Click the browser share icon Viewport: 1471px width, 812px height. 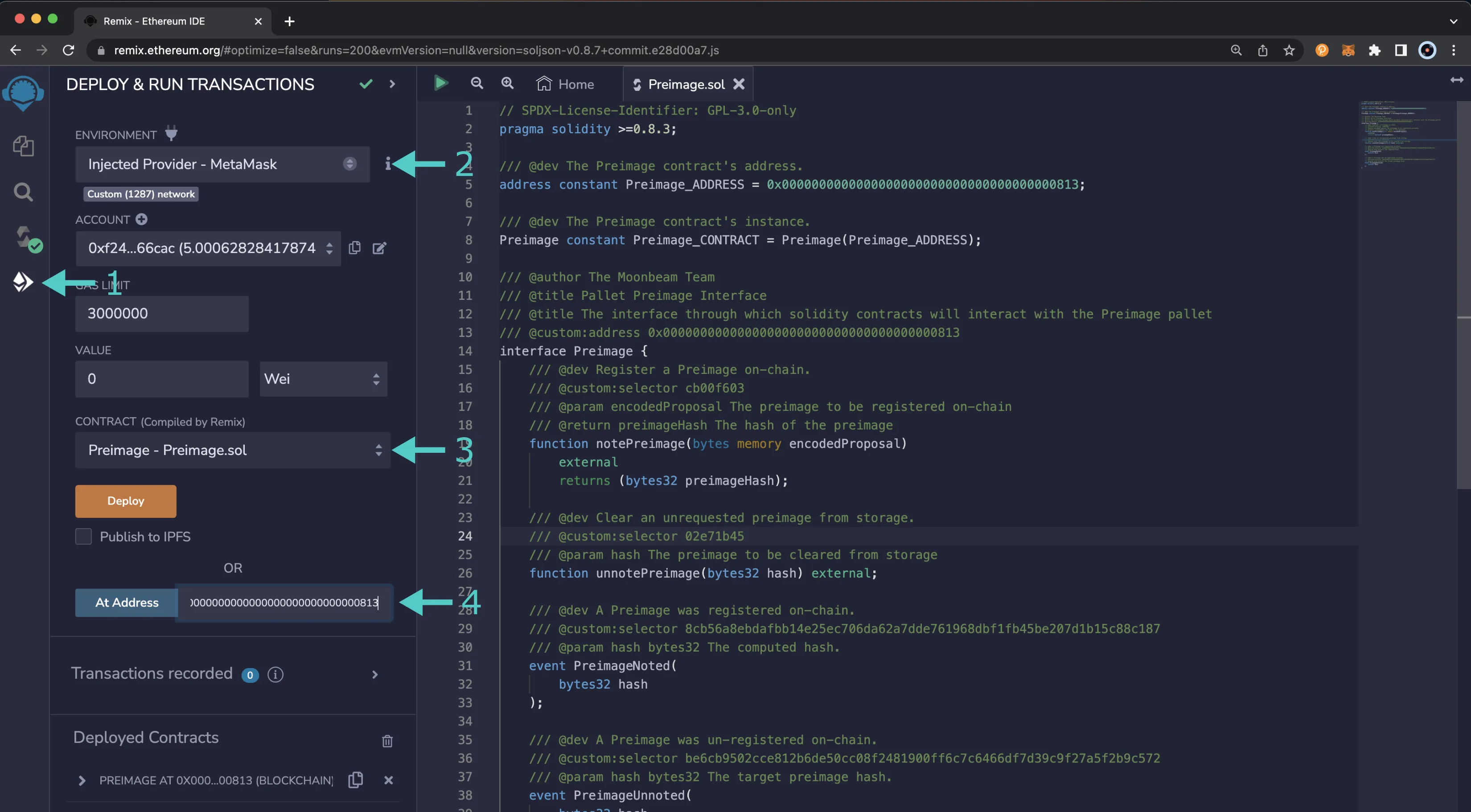[x=1262, y=50]
